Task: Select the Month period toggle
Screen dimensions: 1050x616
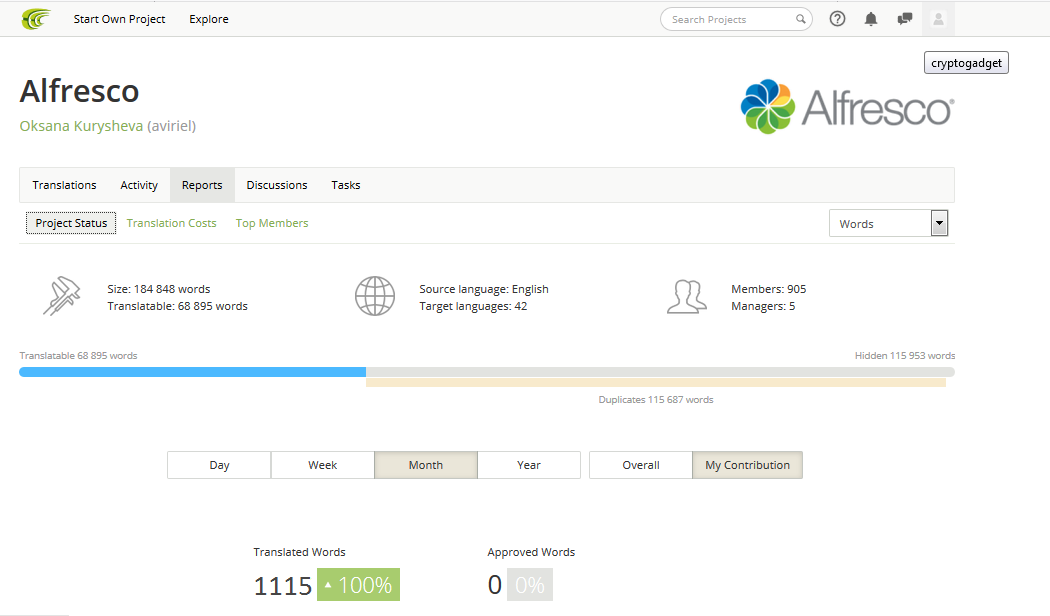Action: coord(425,465)
